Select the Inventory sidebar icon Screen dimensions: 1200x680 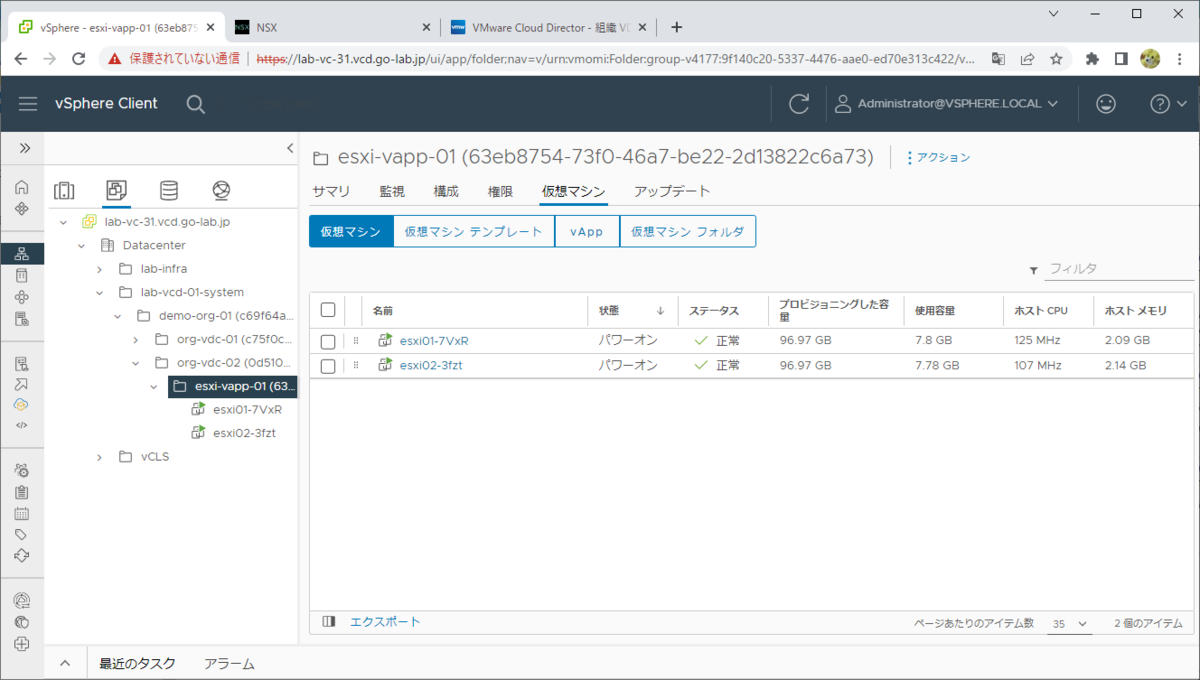click(22, 254)
